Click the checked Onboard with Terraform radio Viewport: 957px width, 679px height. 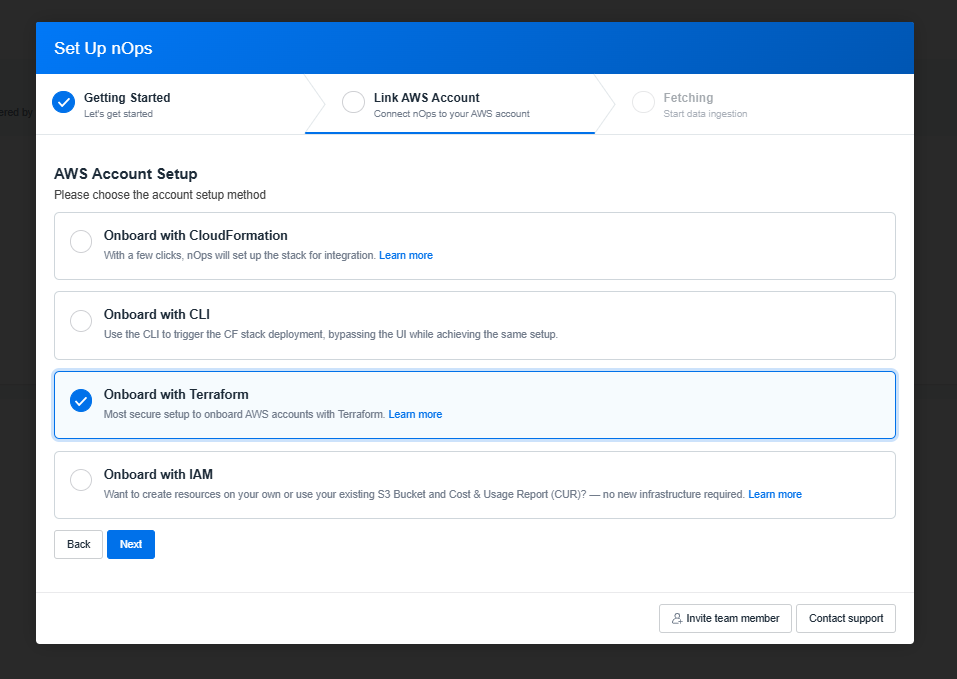(81, 401)
